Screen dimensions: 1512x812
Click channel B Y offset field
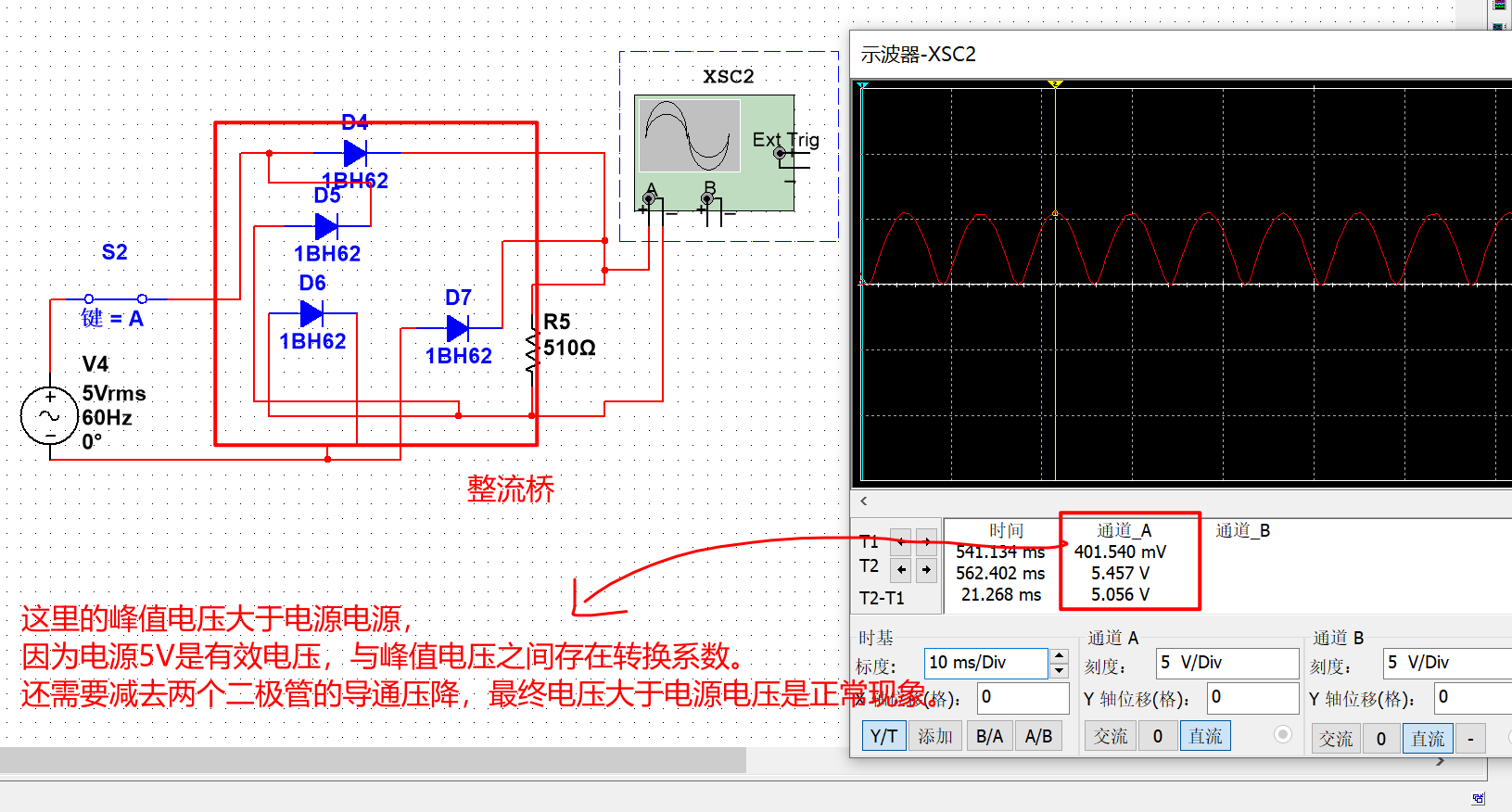pos(1473,698)
